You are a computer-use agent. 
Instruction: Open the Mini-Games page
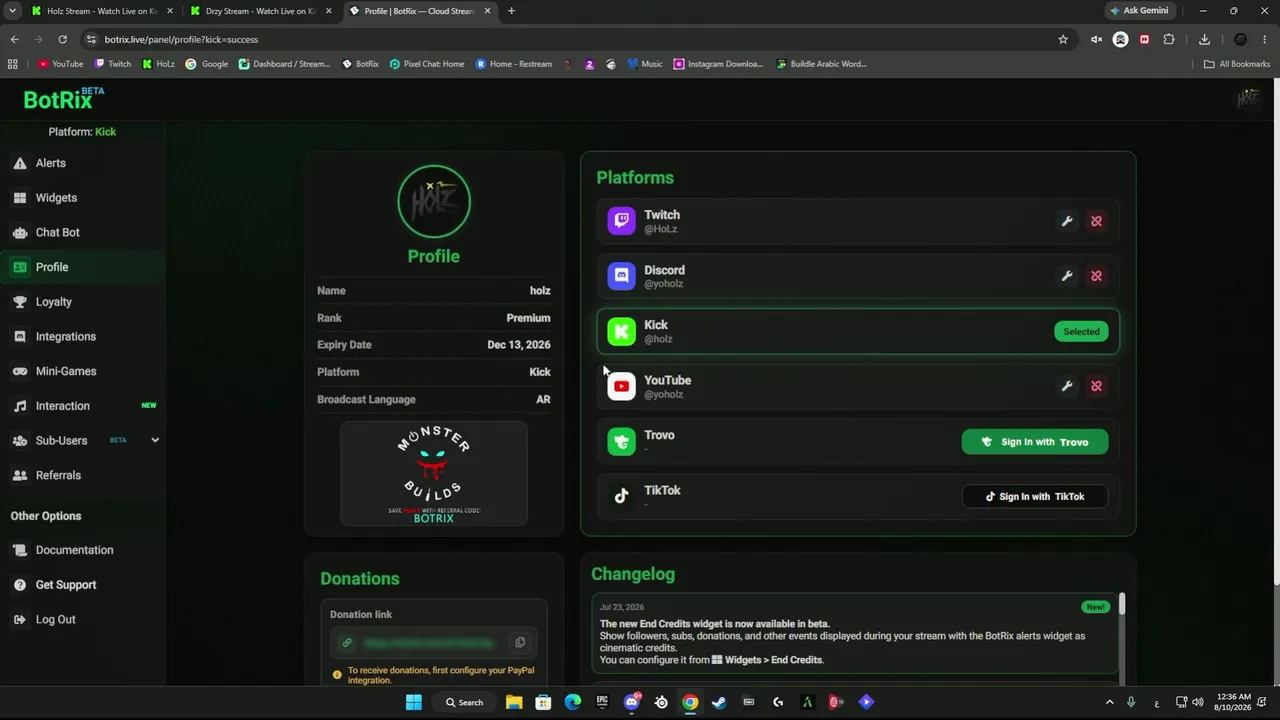pyautogui.click(x=83, y=371)
